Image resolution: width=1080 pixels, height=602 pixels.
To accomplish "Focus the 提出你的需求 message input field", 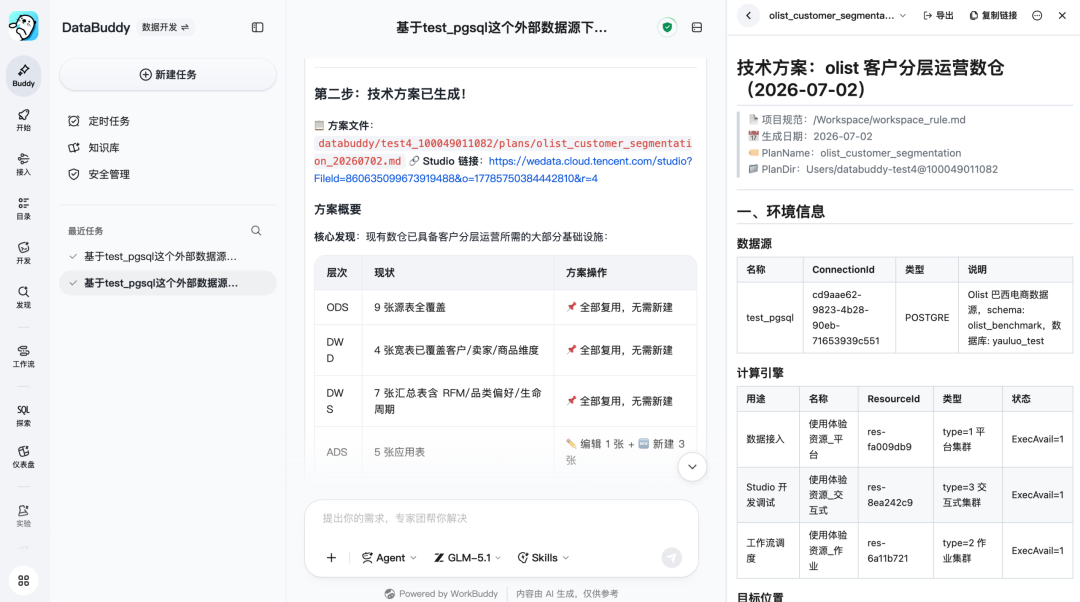I will (501, 518).
